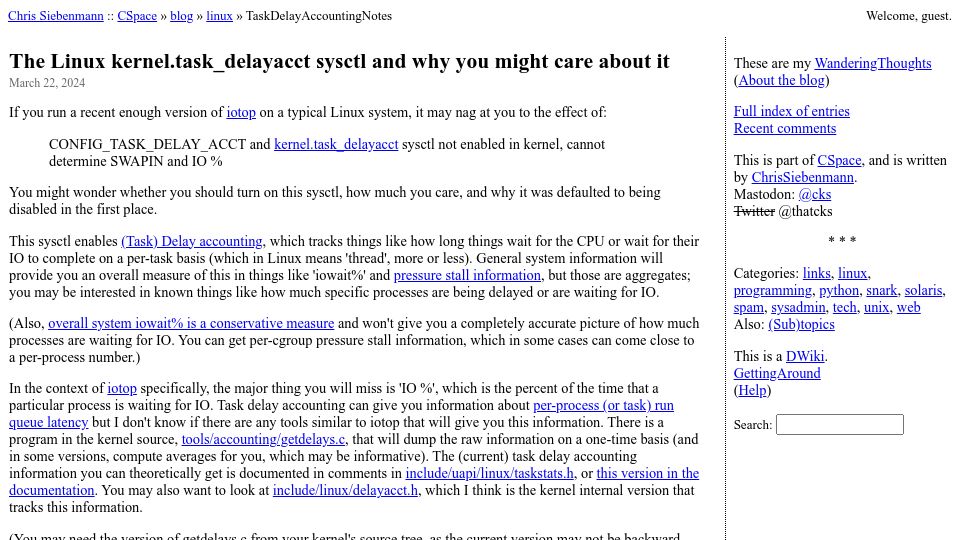Click the struck-through Twitter text

[x=754, y=212]
